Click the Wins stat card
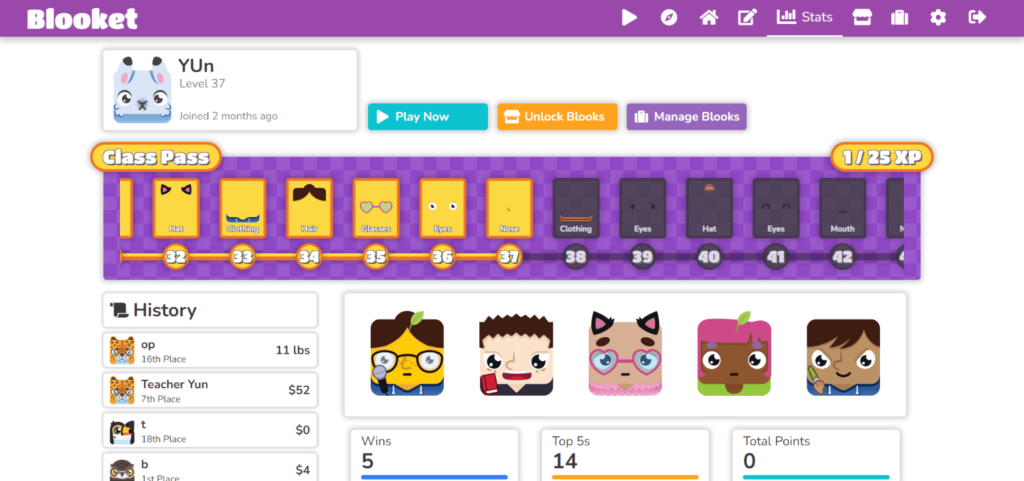This screenshot has width=1024, height=481. coord(434,455)
